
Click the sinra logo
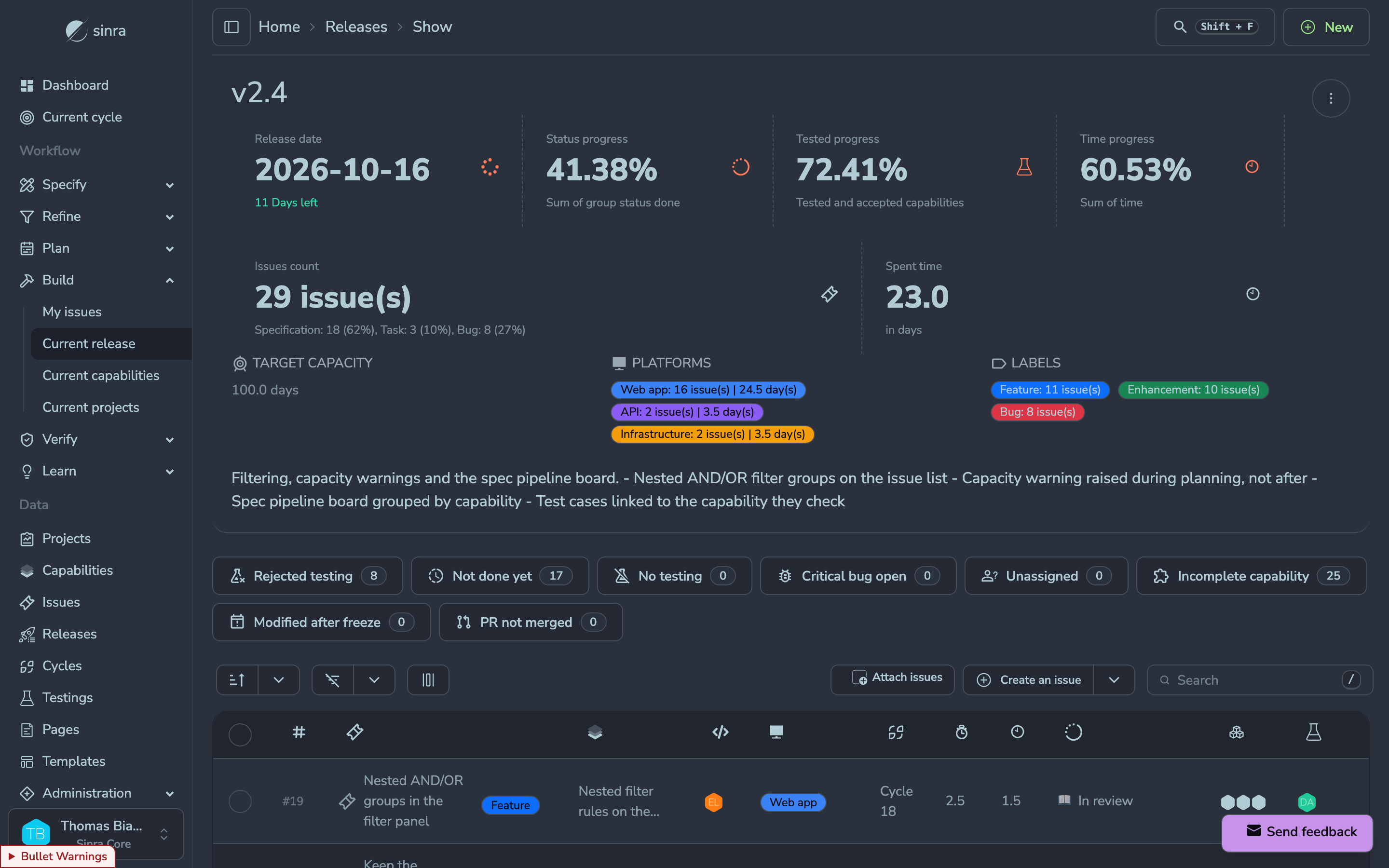(x=96, y=30)
